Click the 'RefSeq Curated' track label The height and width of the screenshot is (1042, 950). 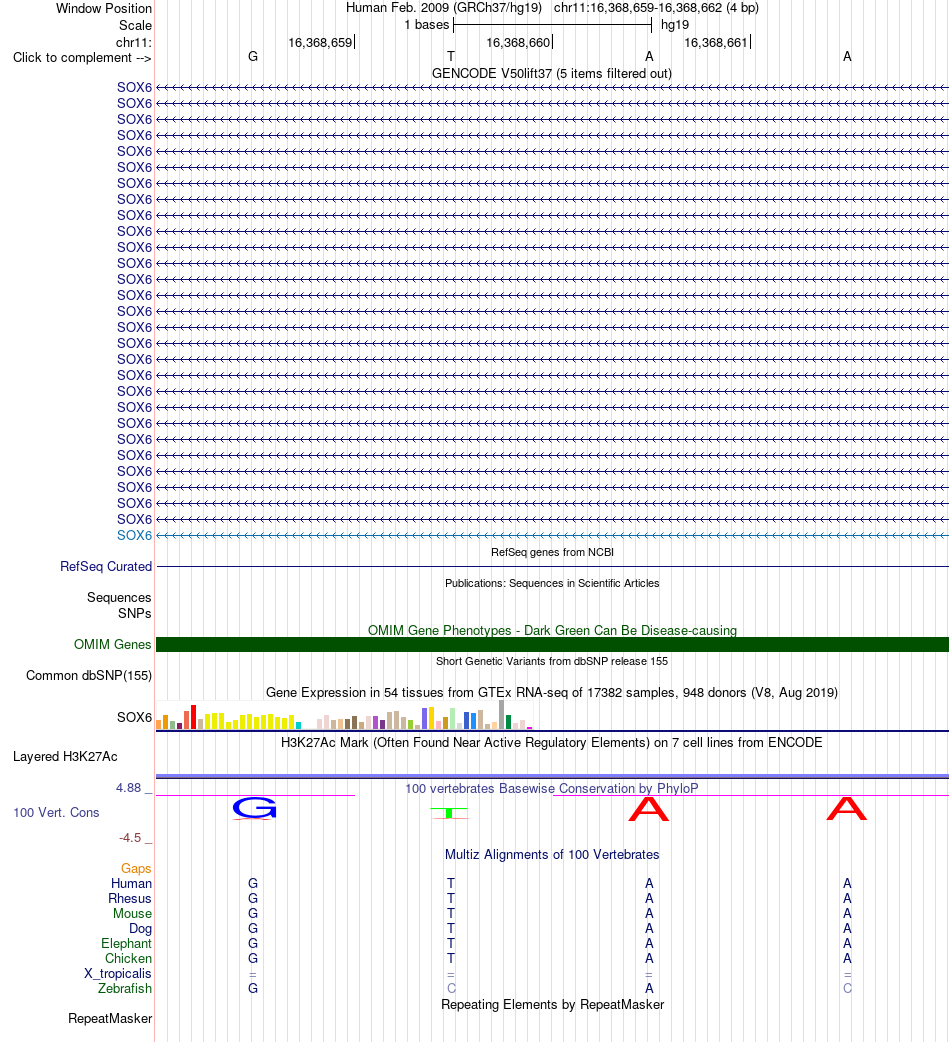106,567
